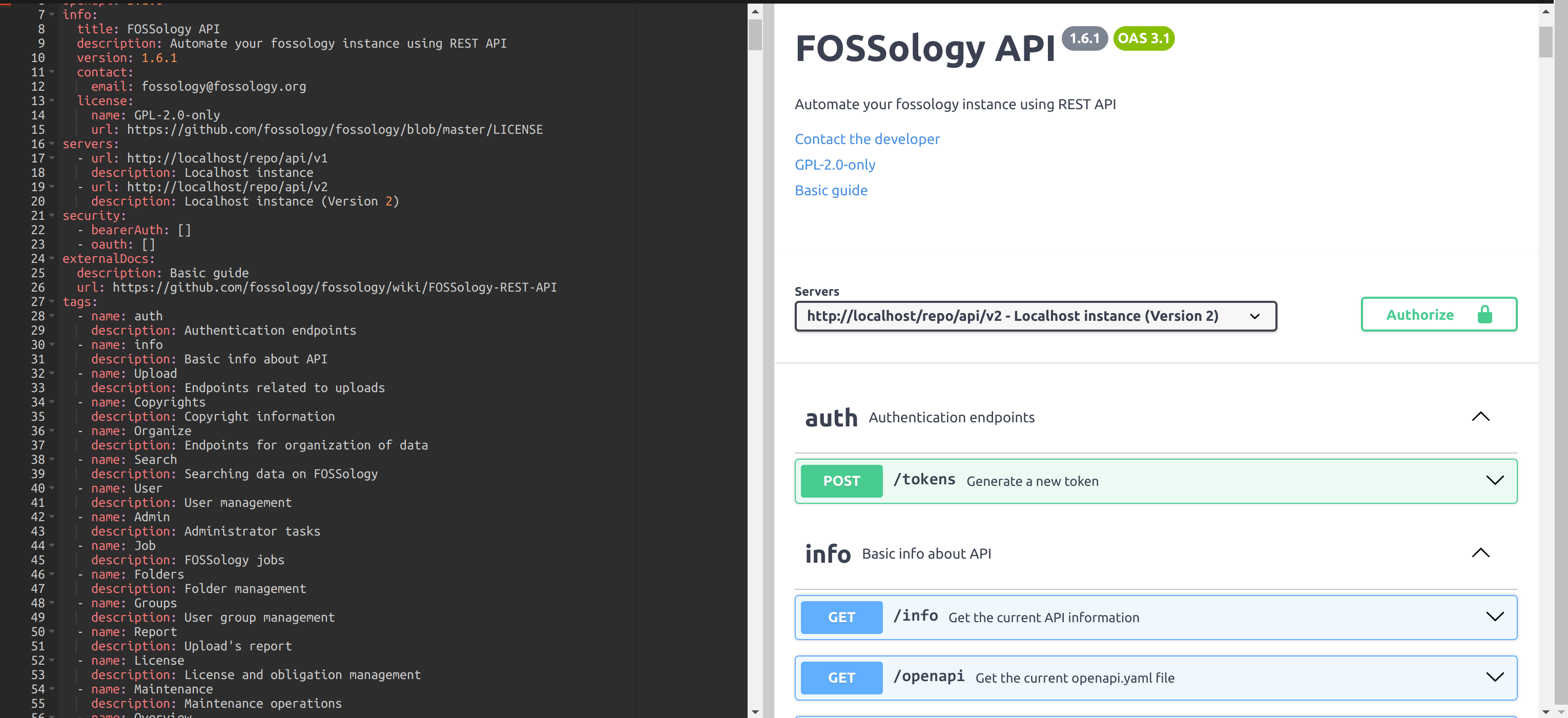Viewport: 1568px width, 718px height.
Task: Click the preview pane scrollbar thumb
Action: (x=1545, y=42)
